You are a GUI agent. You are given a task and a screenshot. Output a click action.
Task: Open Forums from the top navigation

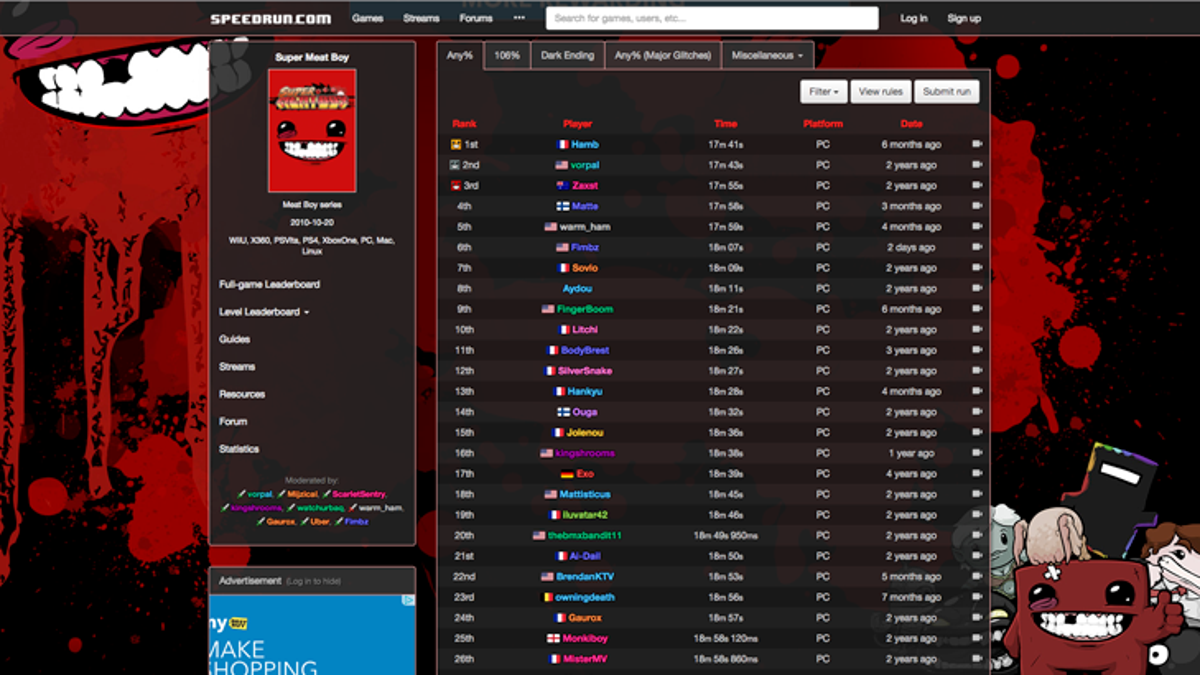point(476,18)
